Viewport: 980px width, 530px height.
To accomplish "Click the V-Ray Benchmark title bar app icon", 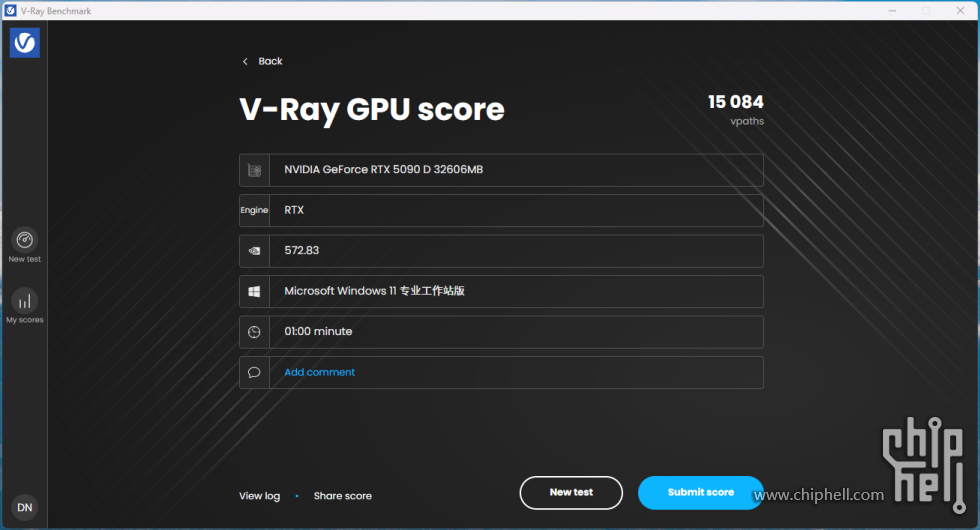I will (11, 11).
